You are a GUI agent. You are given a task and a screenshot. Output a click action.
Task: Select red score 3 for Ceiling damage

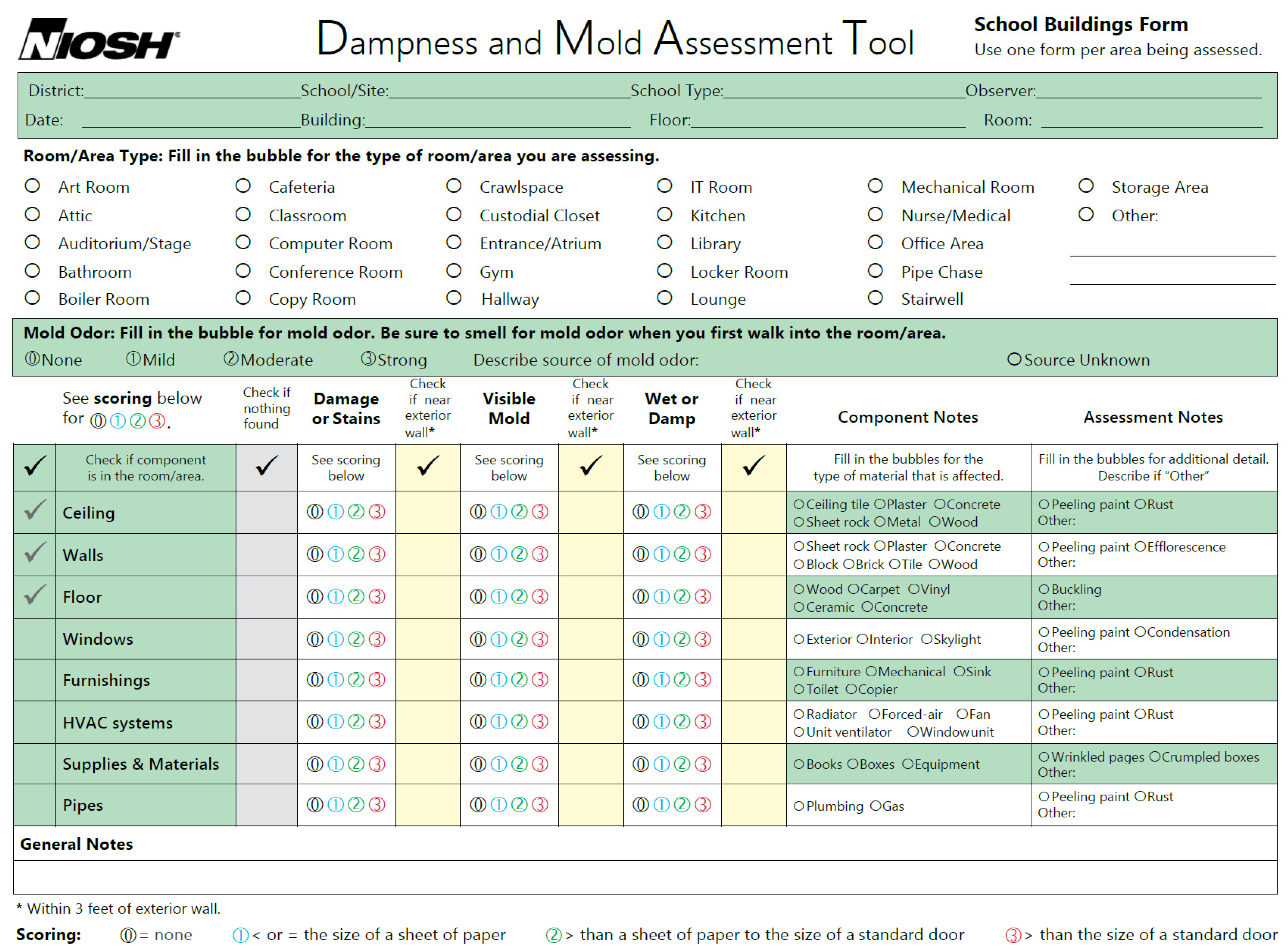pos(377,512)
